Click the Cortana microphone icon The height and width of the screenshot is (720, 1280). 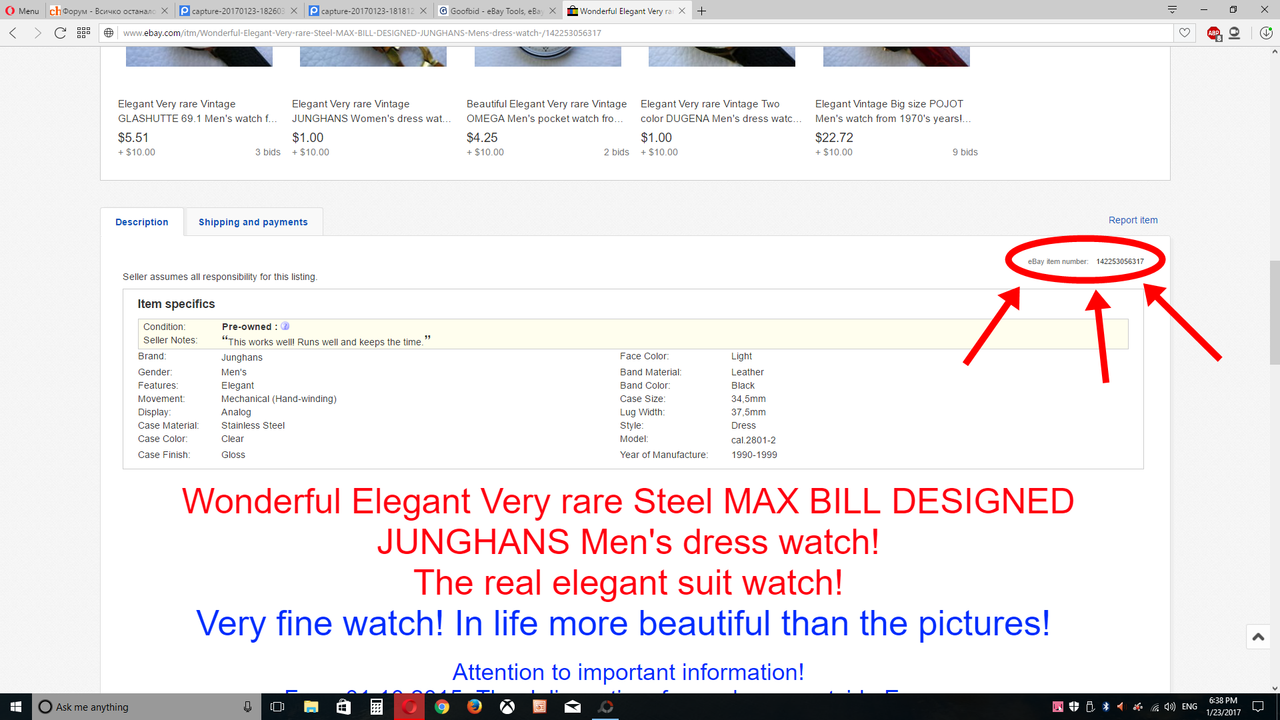pos(247,707)
